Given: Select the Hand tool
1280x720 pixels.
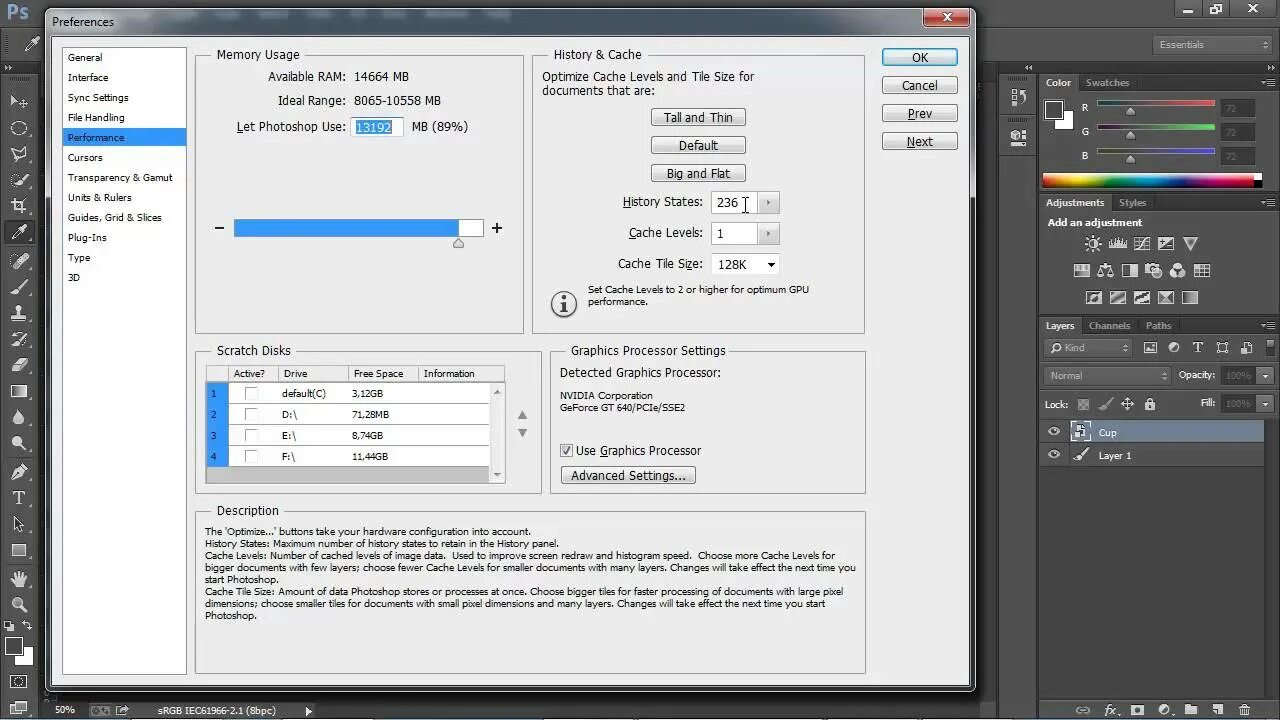Looking at the screenshot, I should tap(19, 579).
